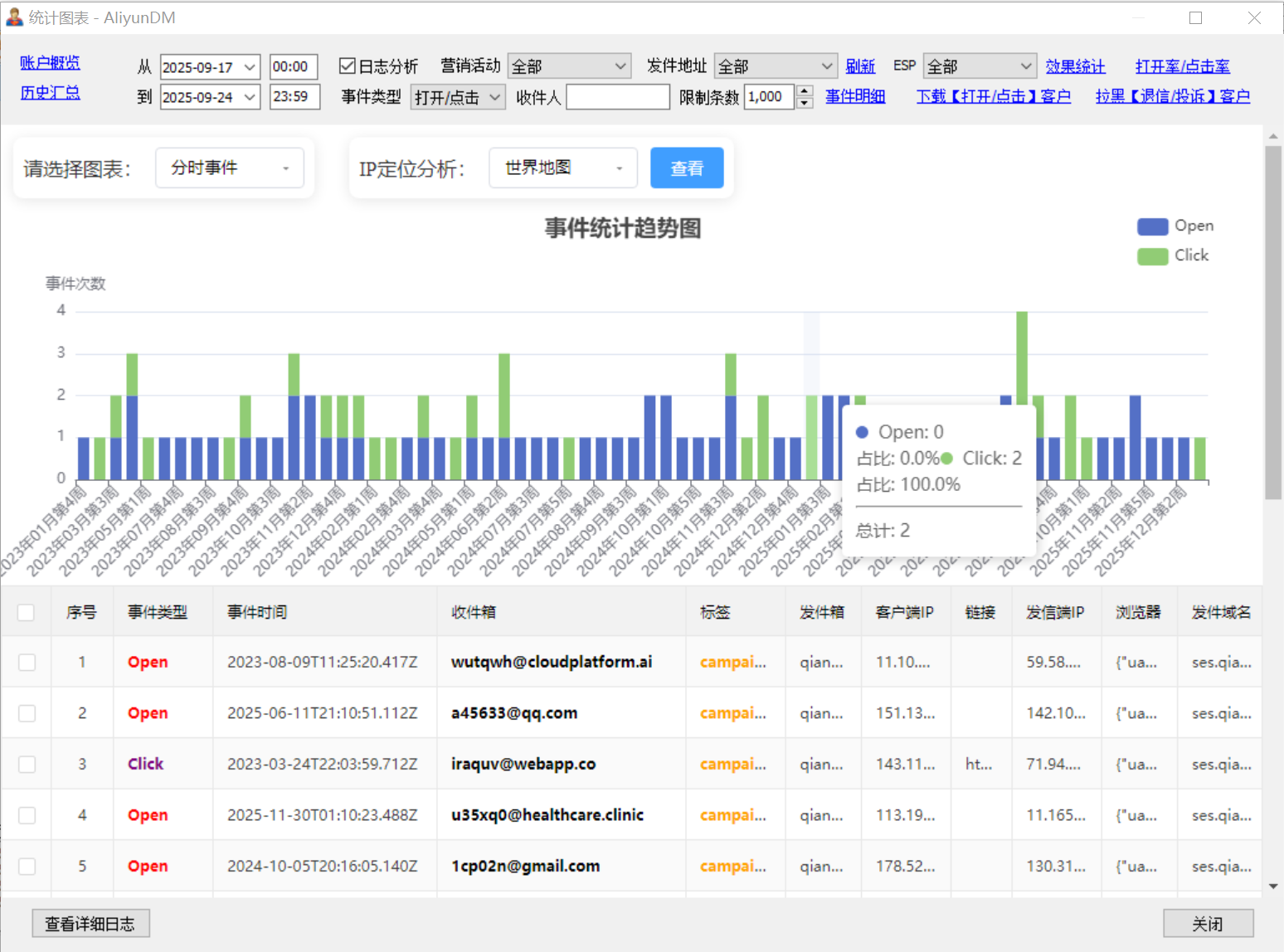Toggle the Click series legend icon

[x=1152, y=256]
